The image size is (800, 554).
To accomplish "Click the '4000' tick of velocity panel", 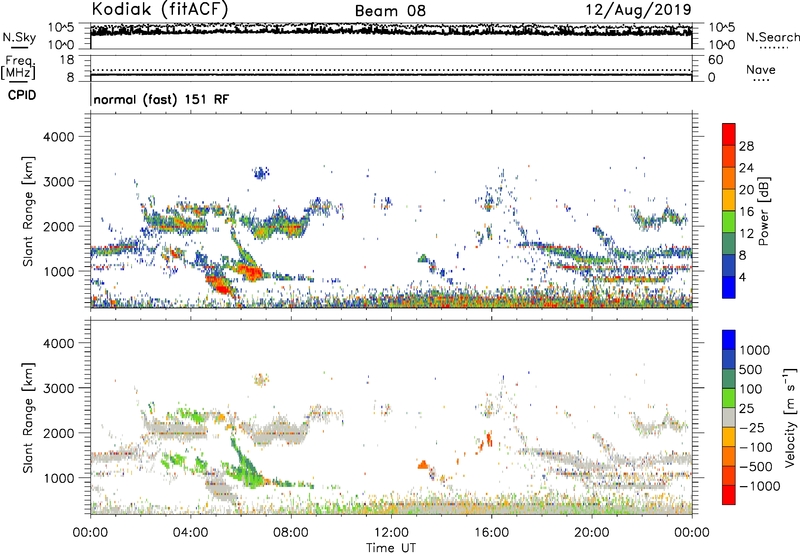I will coord(58,343).
